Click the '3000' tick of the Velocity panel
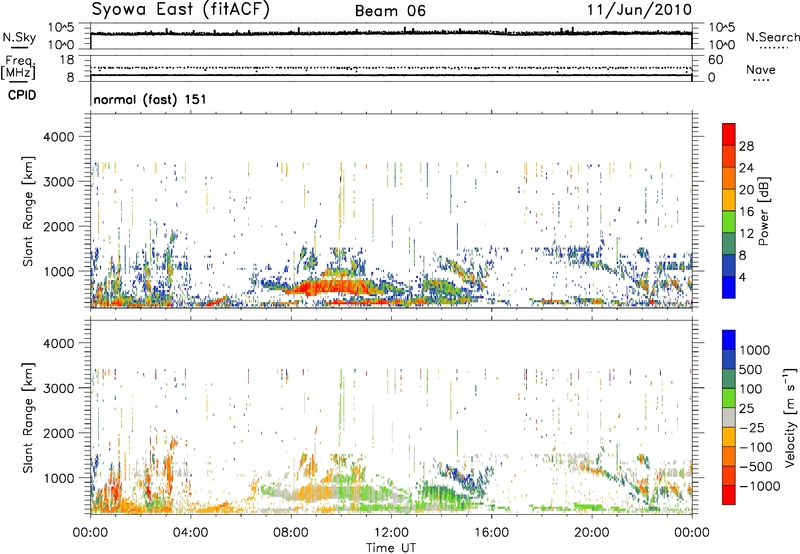Screen dimensions: 800x554 [58, 388]
